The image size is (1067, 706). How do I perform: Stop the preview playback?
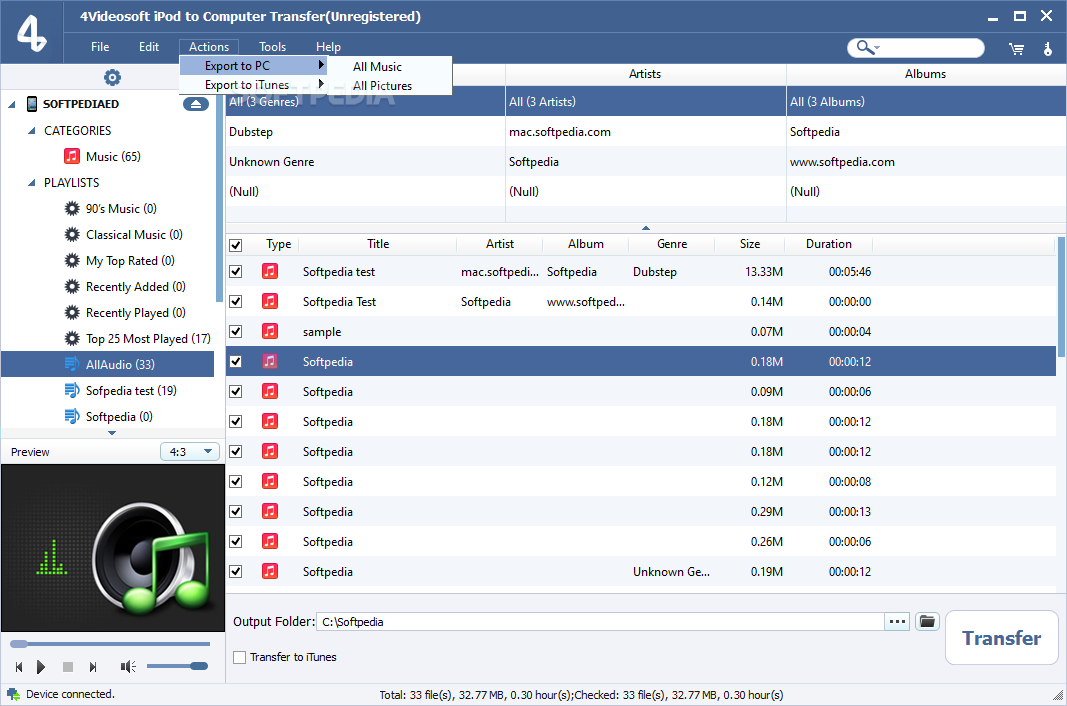tap(67, 667)
